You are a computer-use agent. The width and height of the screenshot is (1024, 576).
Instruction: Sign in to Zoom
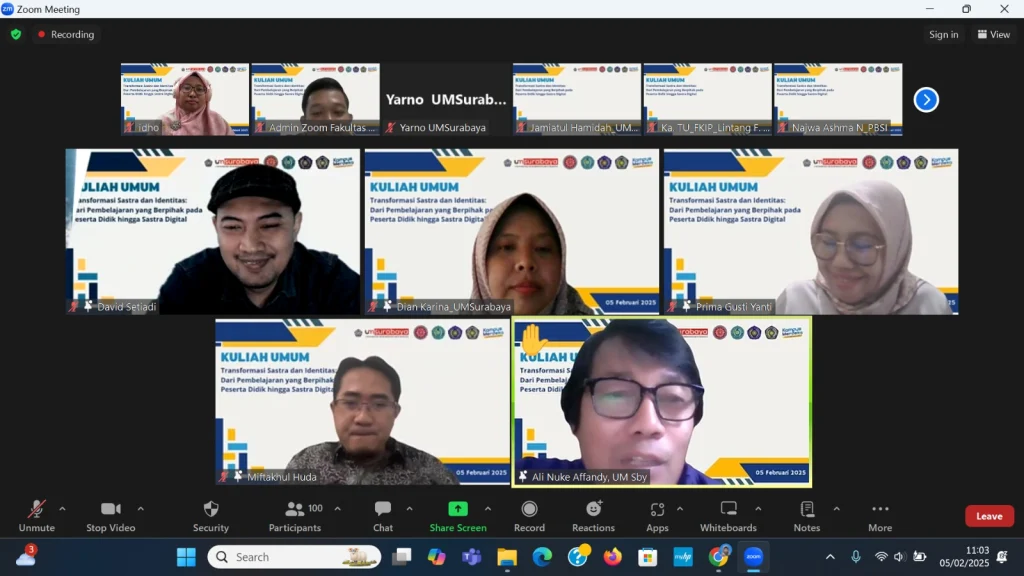point(942,33)
